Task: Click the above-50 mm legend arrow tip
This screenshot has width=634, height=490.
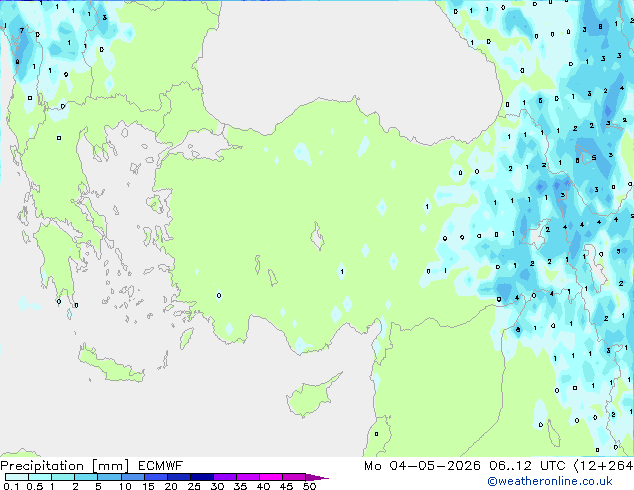Action: tap(317, 477)
